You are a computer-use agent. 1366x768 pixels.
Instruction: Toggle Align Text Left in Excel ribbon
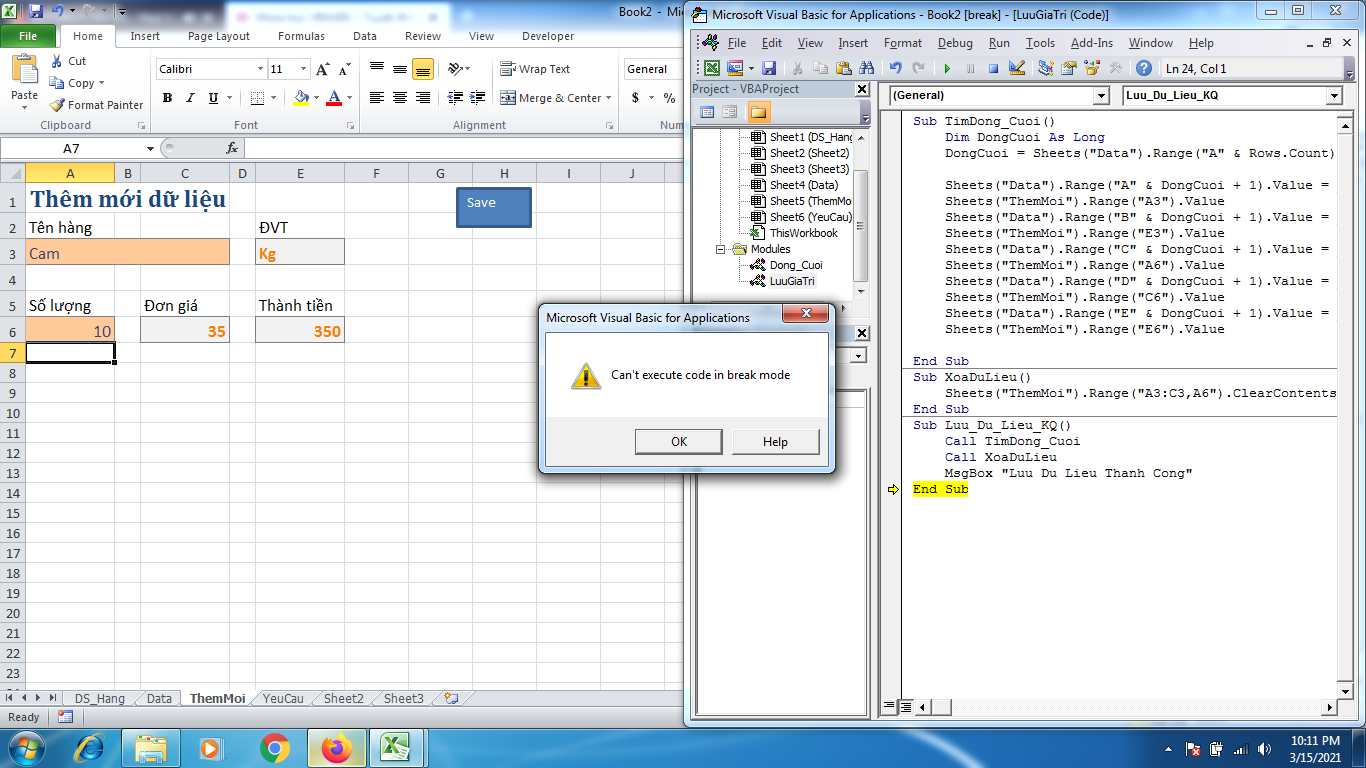[376, 98]
